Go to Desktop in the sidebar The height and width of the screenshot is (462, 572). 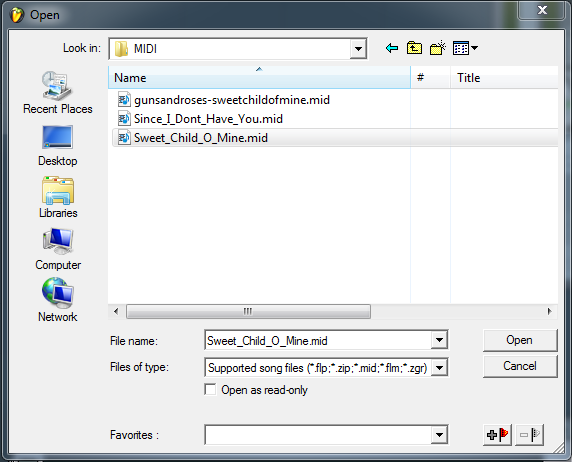tap(58, 146)
